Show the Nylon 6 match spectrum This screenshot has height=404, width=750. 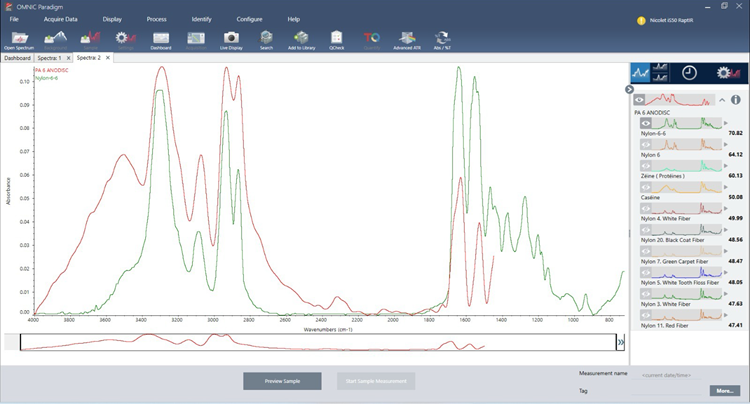pos(646,144)
